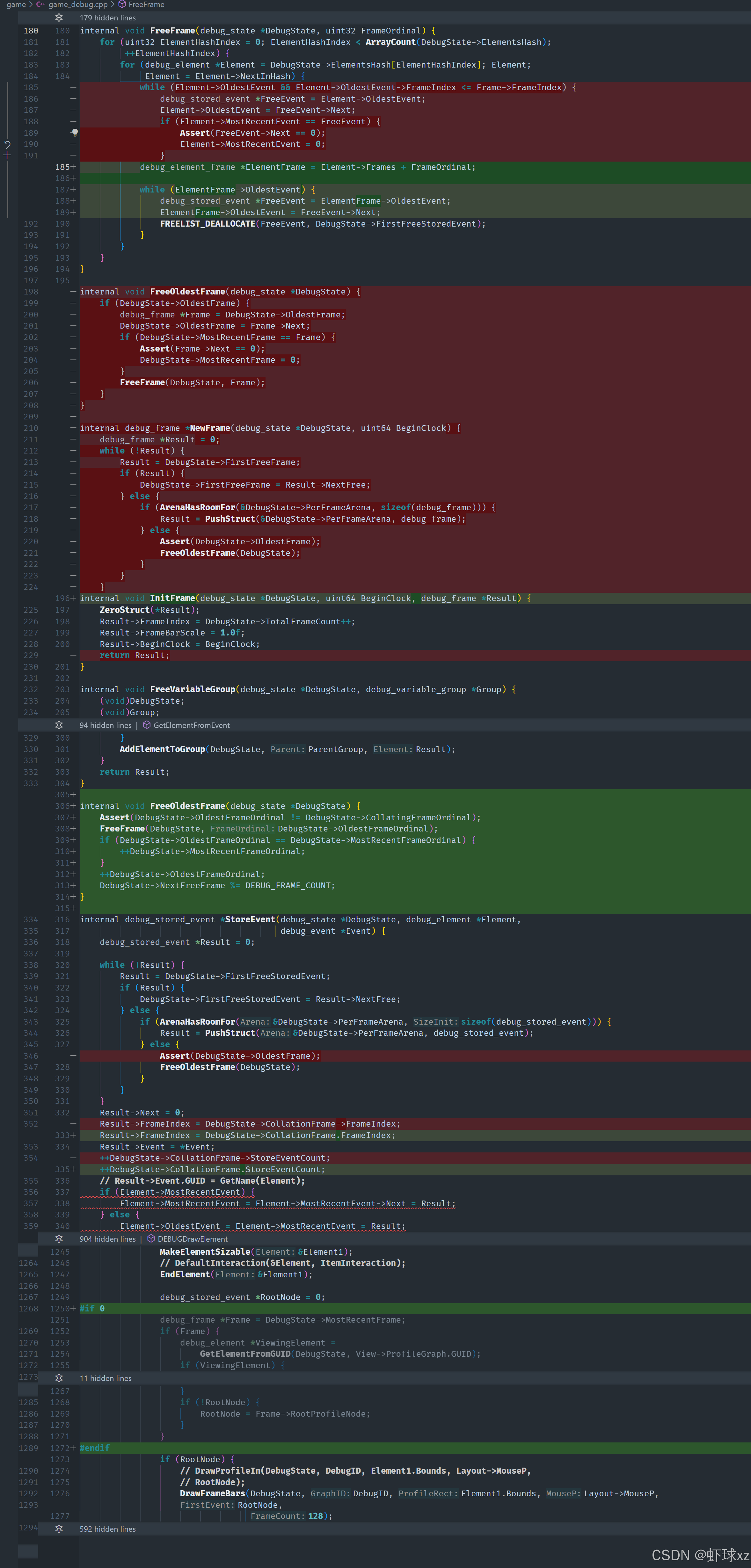Open the FreeFrame symbol breadcrumb
The width and height of the screenshot is (751, 1568).
coord(146,4)
